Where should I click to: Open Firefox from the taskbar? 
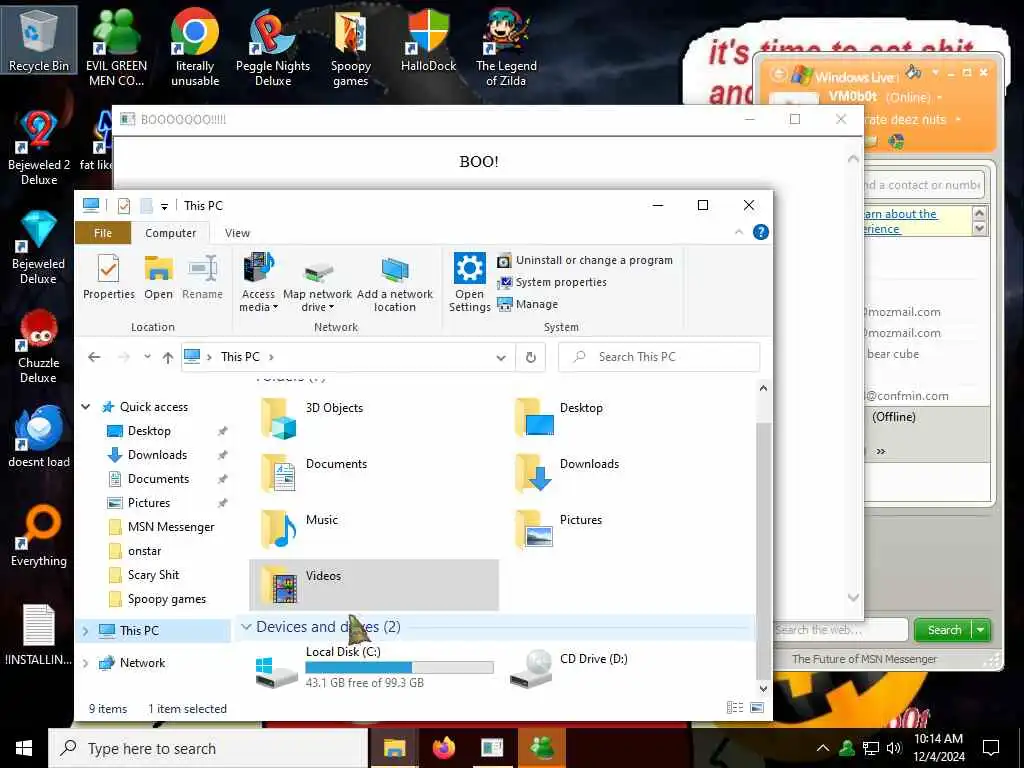pos(443,748)
